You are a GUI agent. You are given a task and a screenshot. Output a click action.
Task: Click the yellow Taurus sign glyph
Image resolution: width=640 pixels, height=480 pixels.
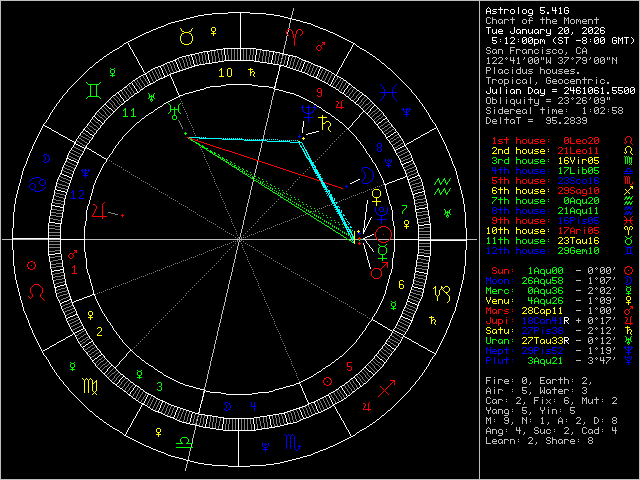(187, 37)
